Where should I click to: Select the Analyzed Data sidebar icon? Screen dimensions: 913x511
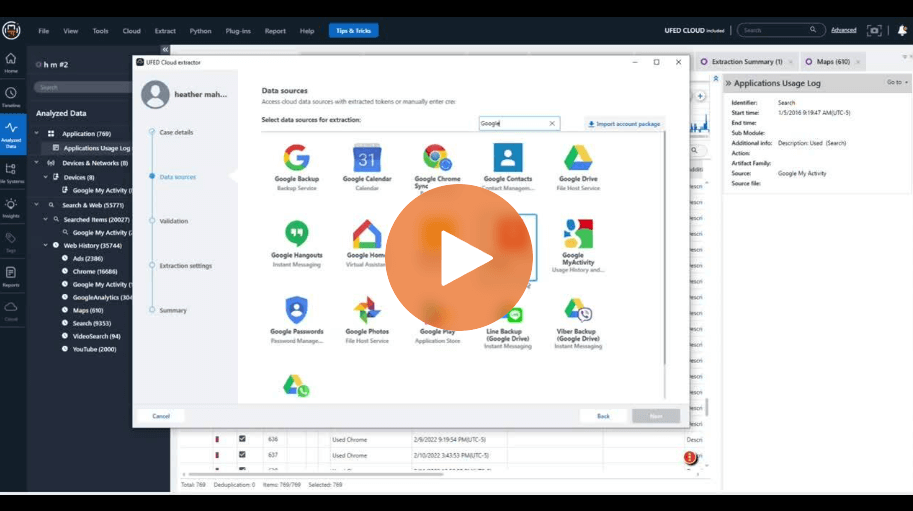12,134
